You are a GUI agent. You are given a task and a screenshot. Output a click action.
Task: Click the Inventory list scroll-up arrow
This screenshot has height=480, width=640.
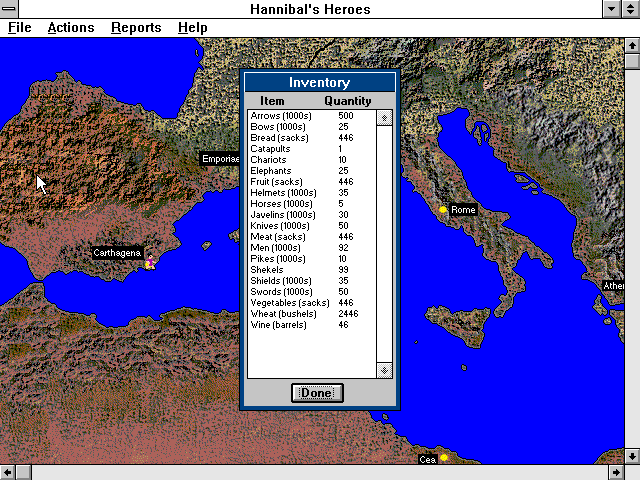pos(384,118)
